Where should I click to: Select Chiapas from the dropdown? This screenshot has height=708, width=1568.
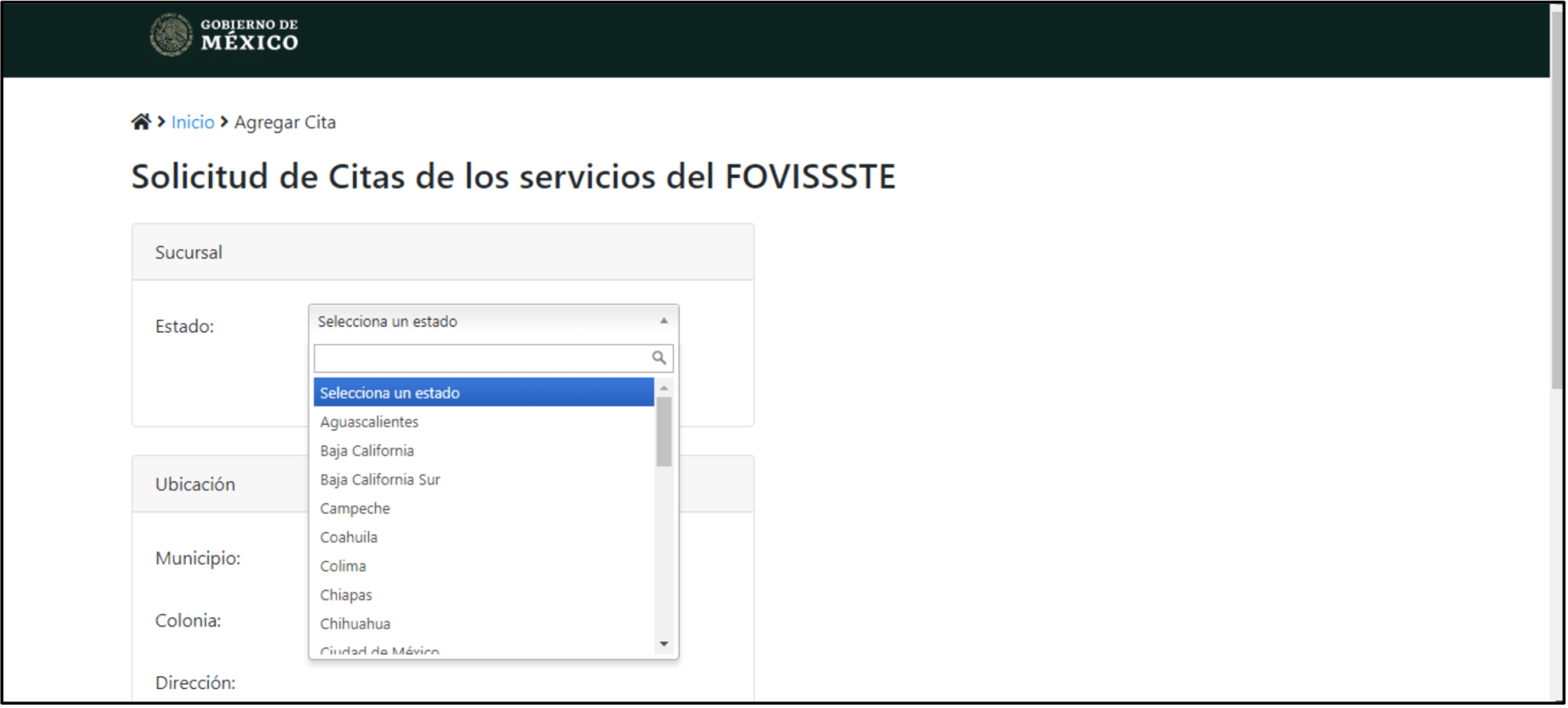point(484,595)
